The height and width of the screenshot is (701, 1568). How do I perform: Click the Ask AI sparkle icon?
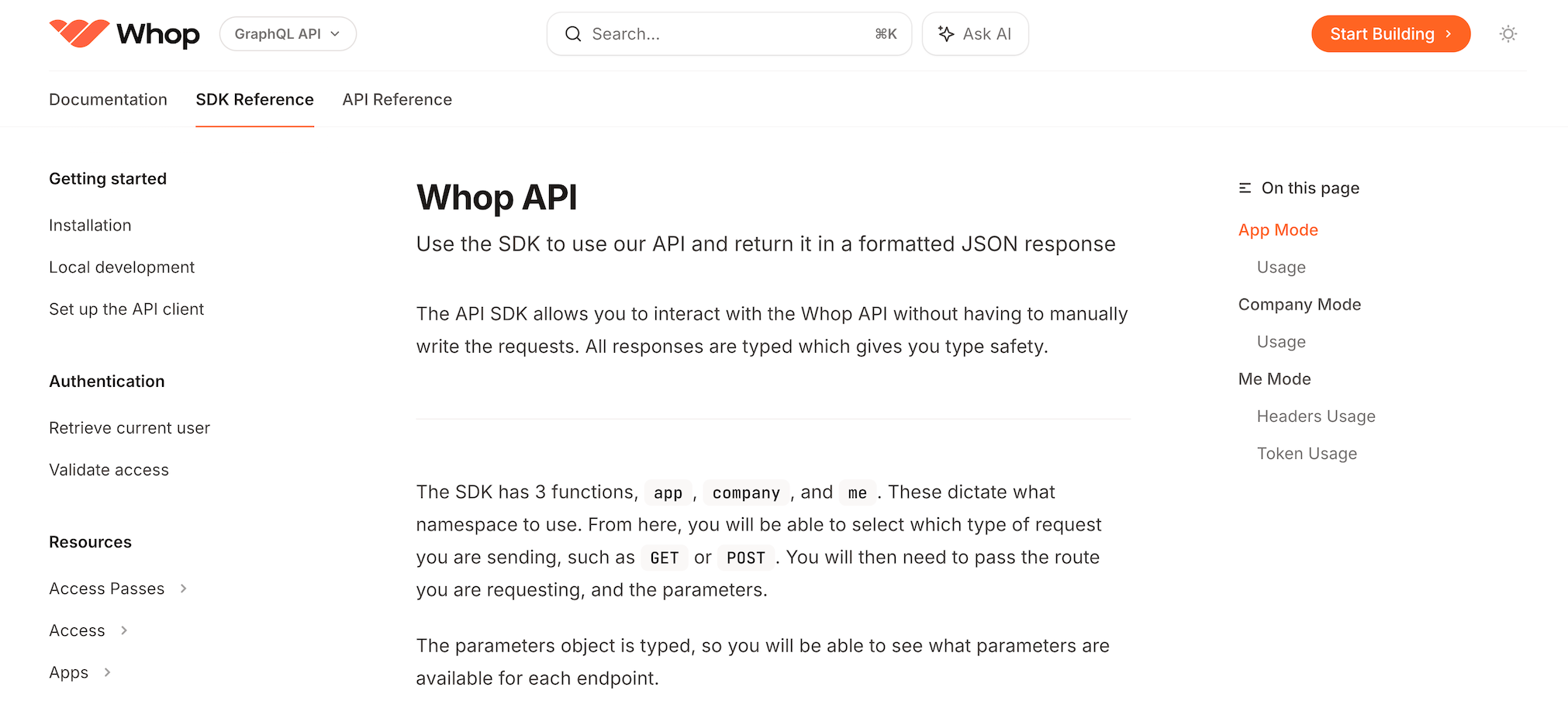pos(946,33)
